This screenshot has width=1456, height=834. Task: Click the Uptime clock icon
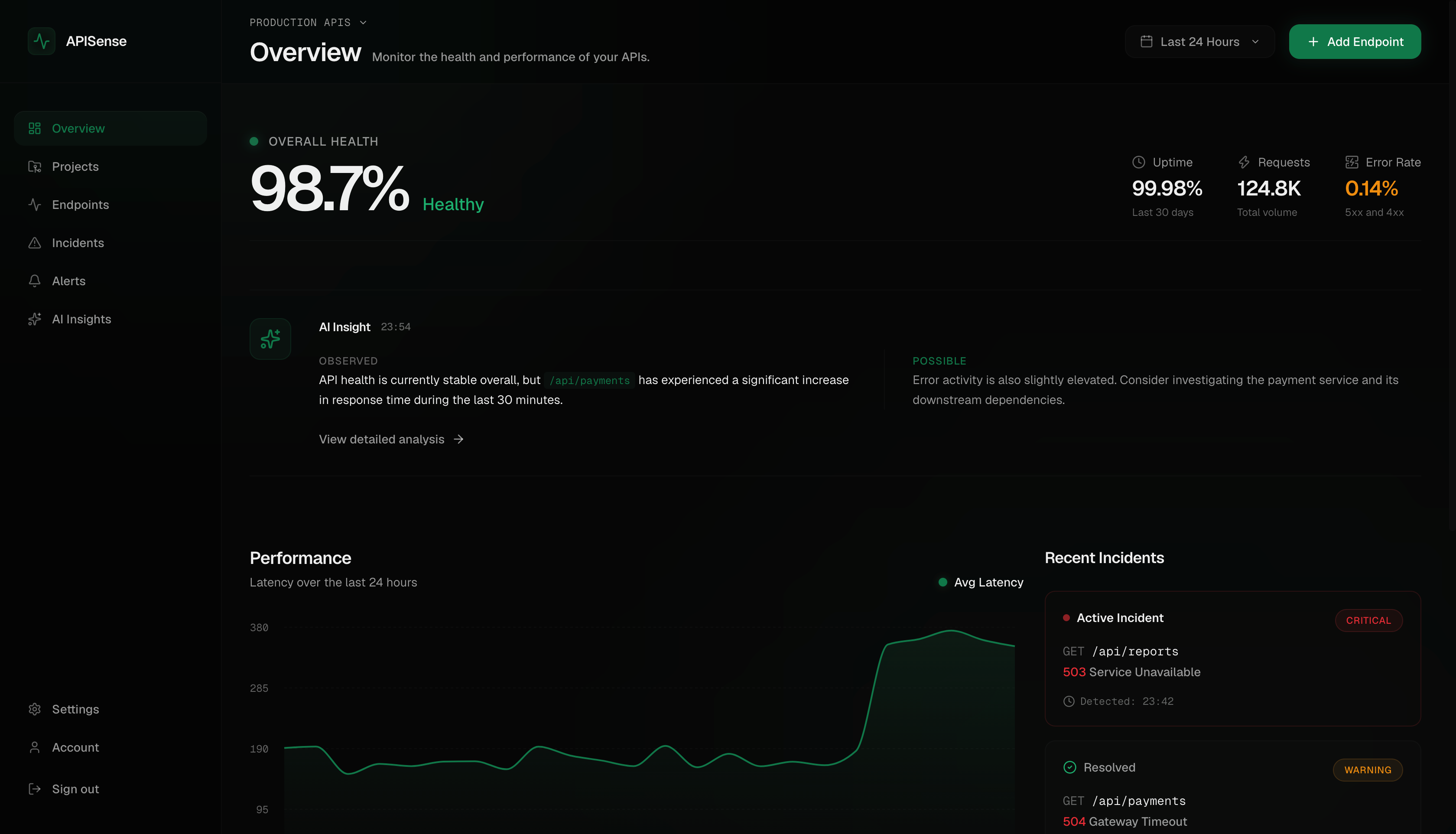pos(1139,162)
